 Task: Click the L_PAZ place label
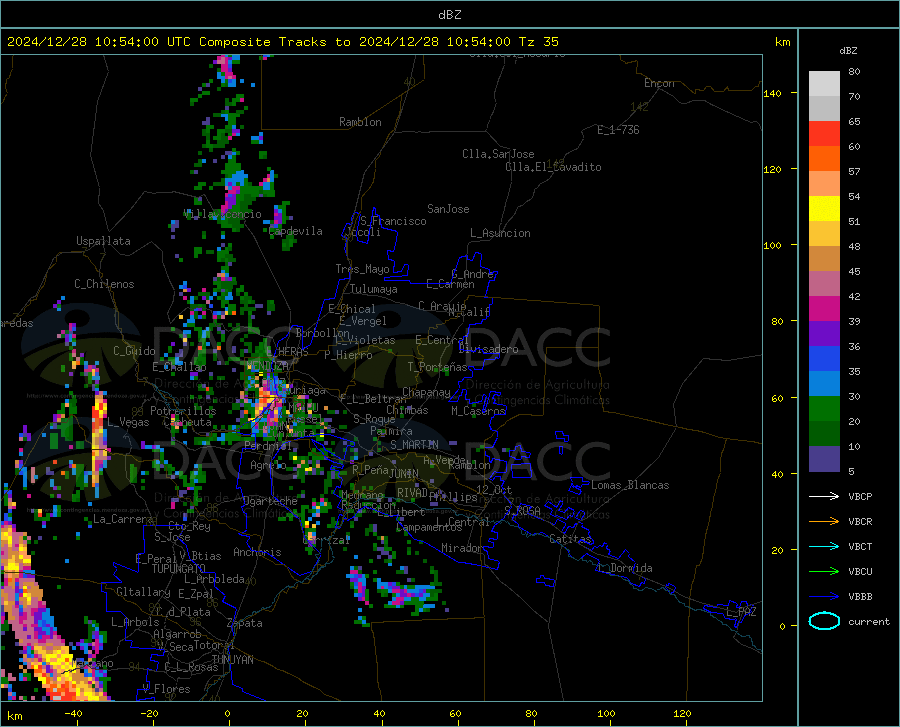[741, 612]
